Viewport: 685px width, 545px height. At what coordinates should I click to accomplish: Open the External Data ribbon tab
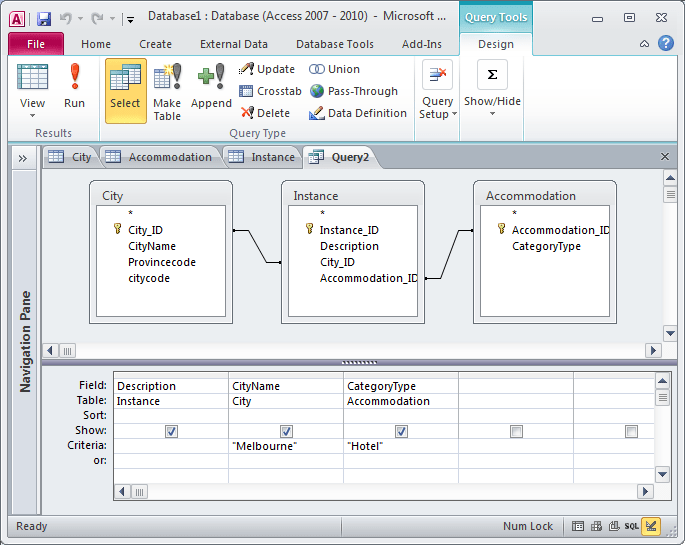pyautogui.click(x=234, y=44)
